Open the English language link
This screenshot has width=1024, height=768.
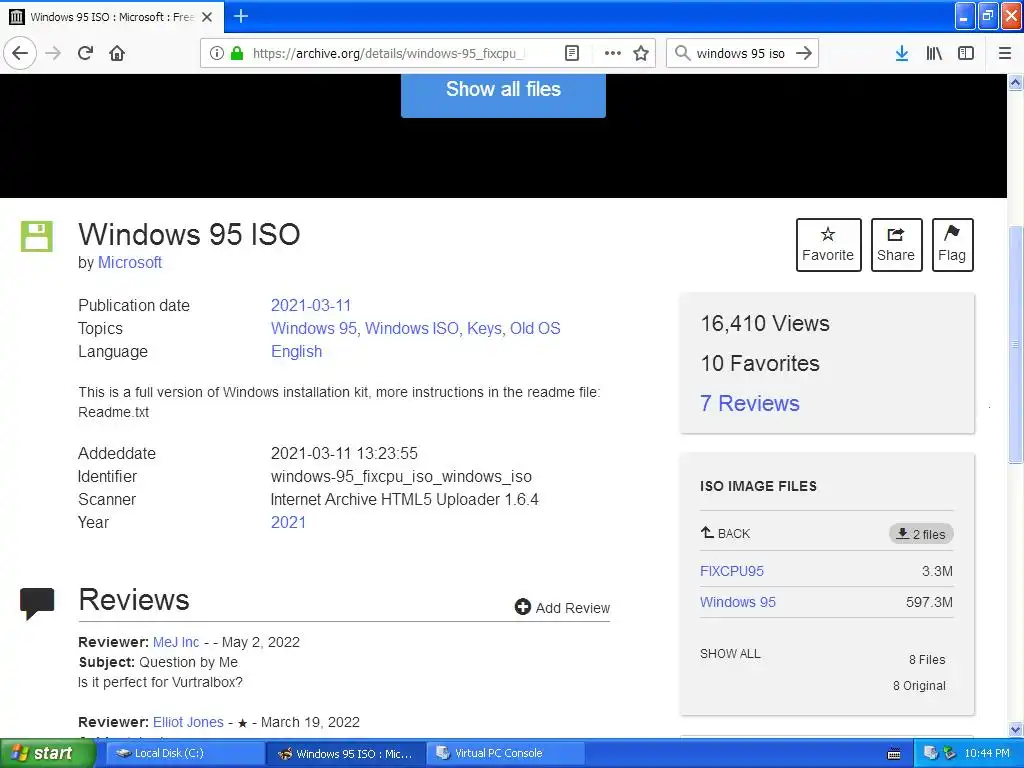click(296, 351)
